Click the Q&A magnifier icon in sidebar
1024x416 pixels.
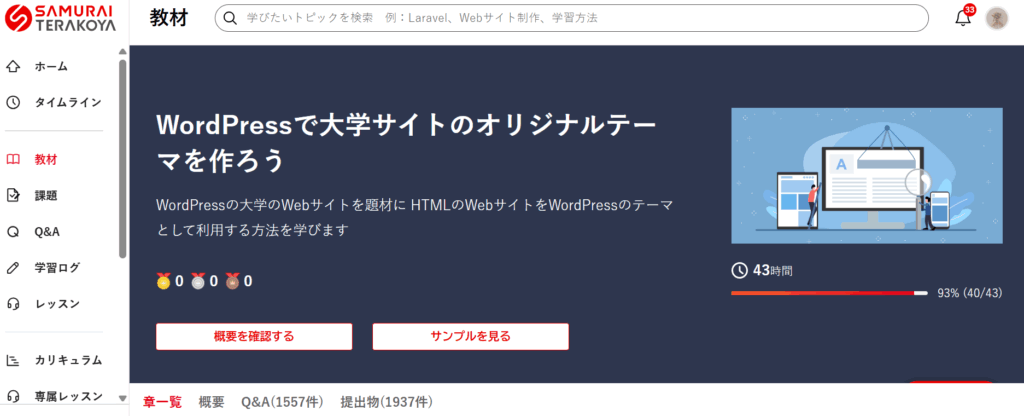tap(14, 232)
